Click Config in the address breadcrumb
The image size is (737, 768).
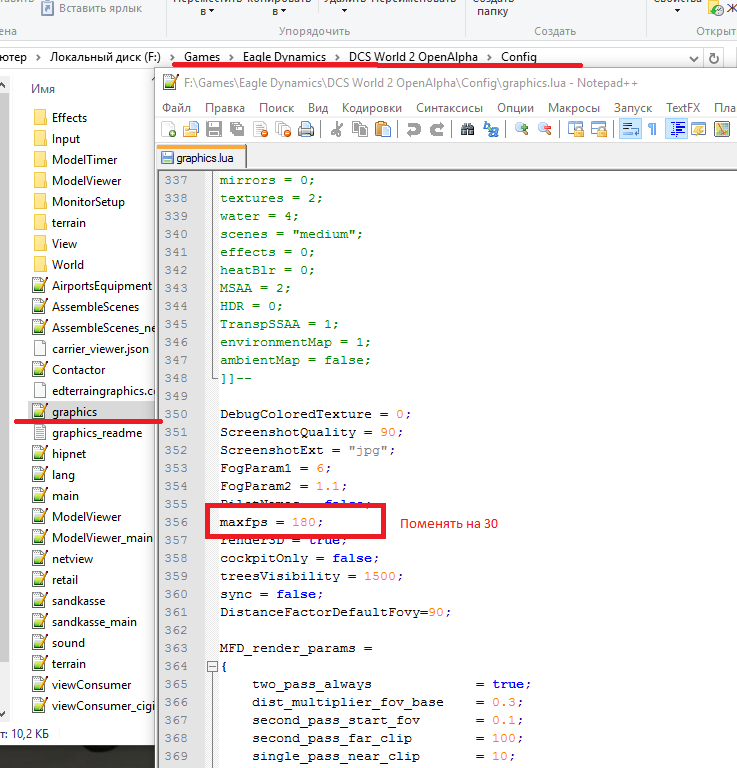[519, 57]
